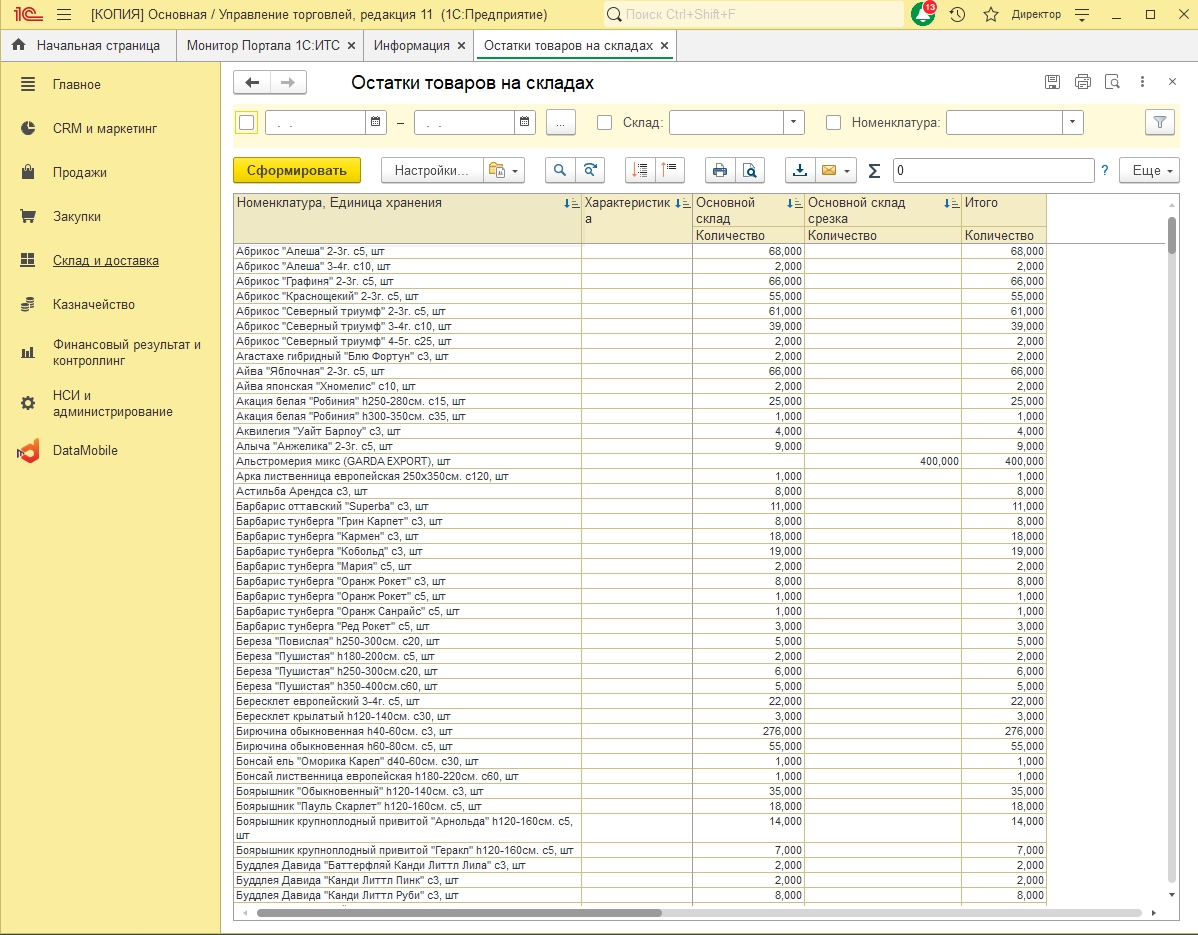The width and height of the screenshot is (1198, 935).
Task: Close the Остатки товаров на складах tab
Action: pyautogui.click(x=665, y=46)
